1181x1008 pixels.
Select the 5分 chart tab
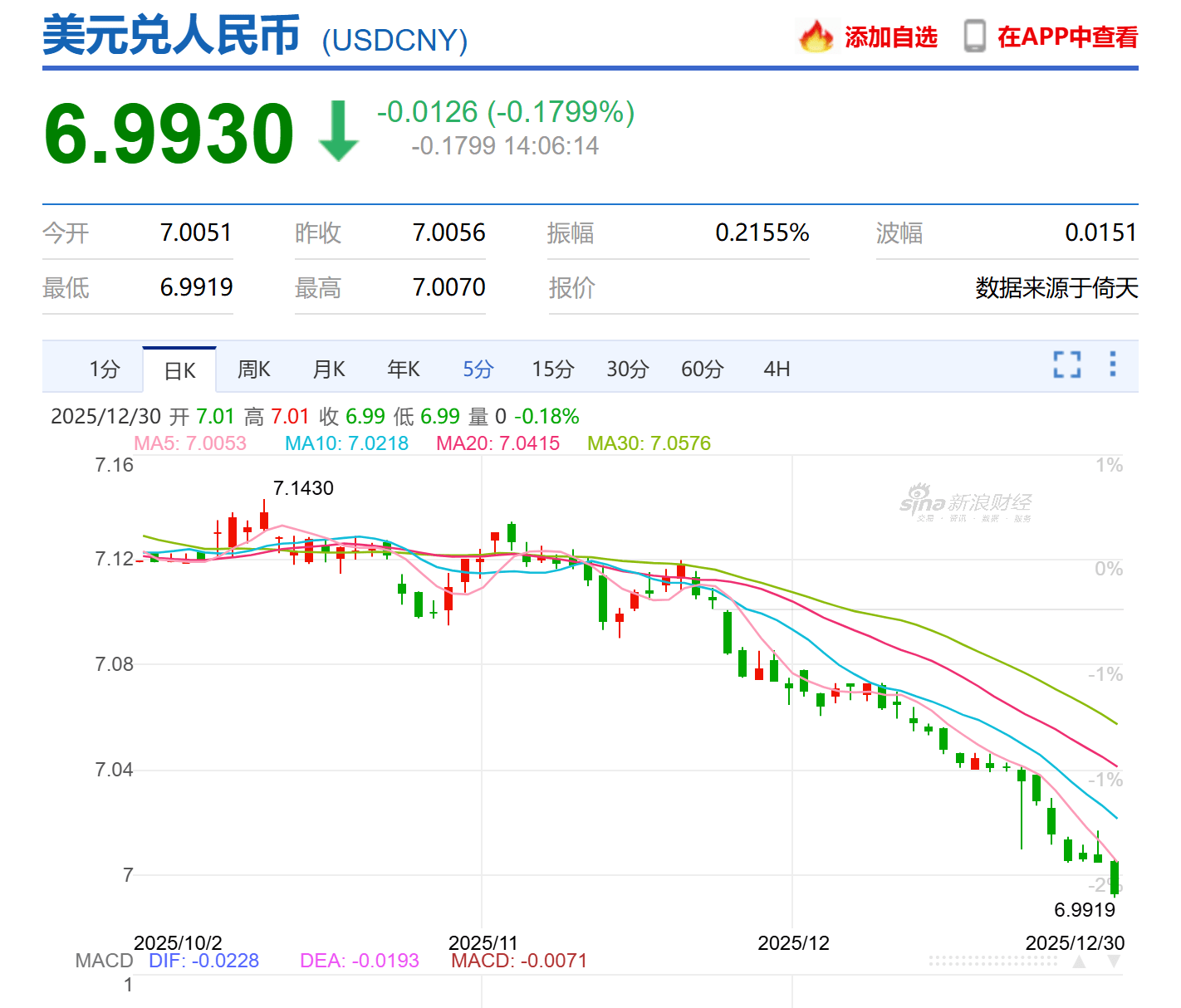(478, 369)
